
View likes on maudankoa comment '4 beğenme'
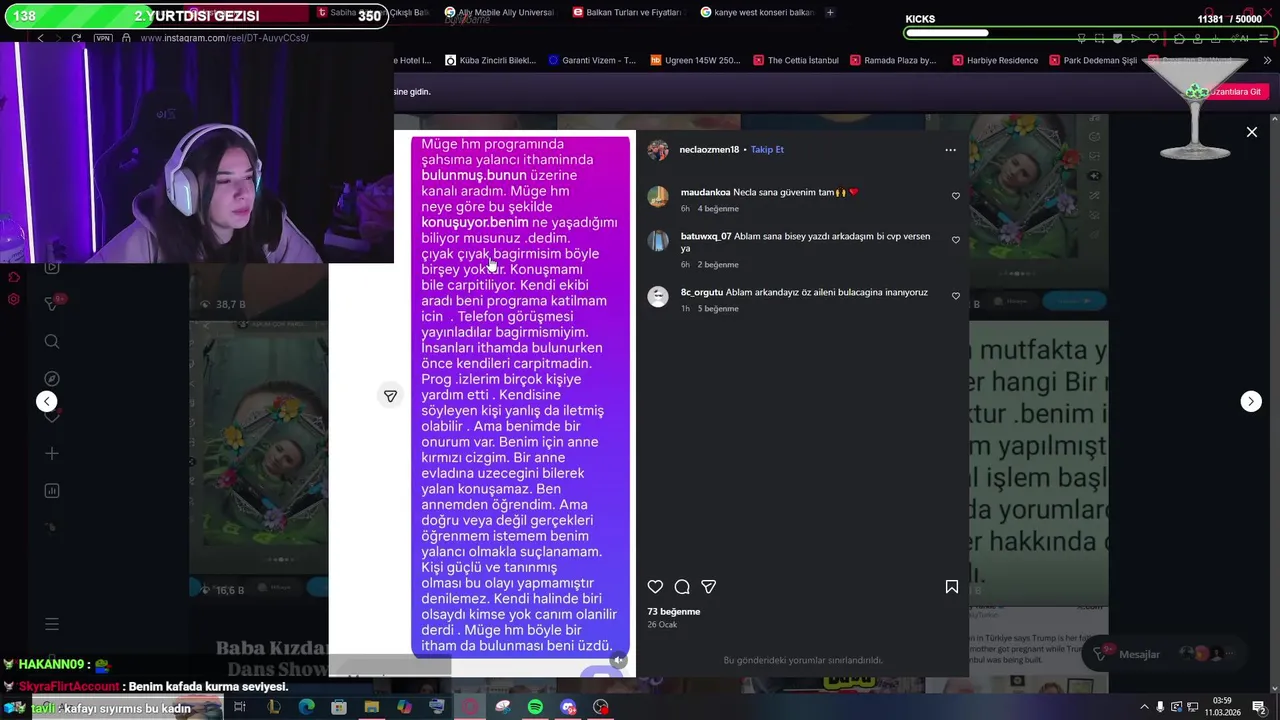point(718,209)
